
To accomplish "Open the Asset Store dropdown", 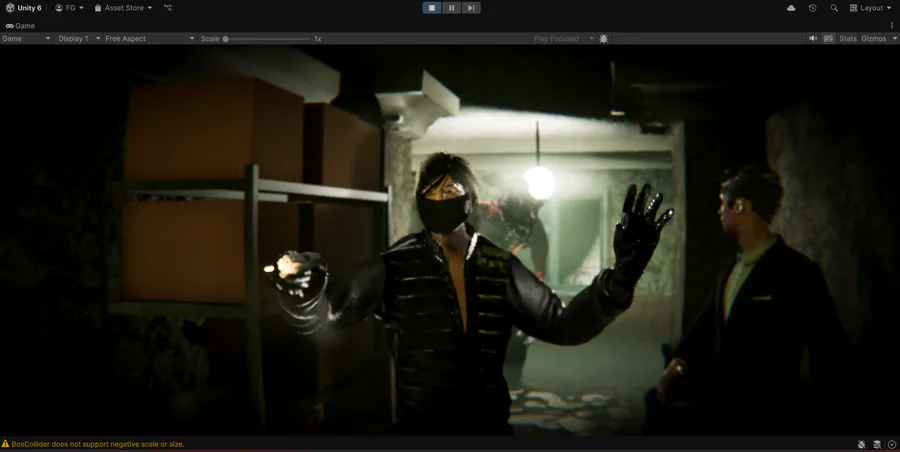I will pos(123,8).
